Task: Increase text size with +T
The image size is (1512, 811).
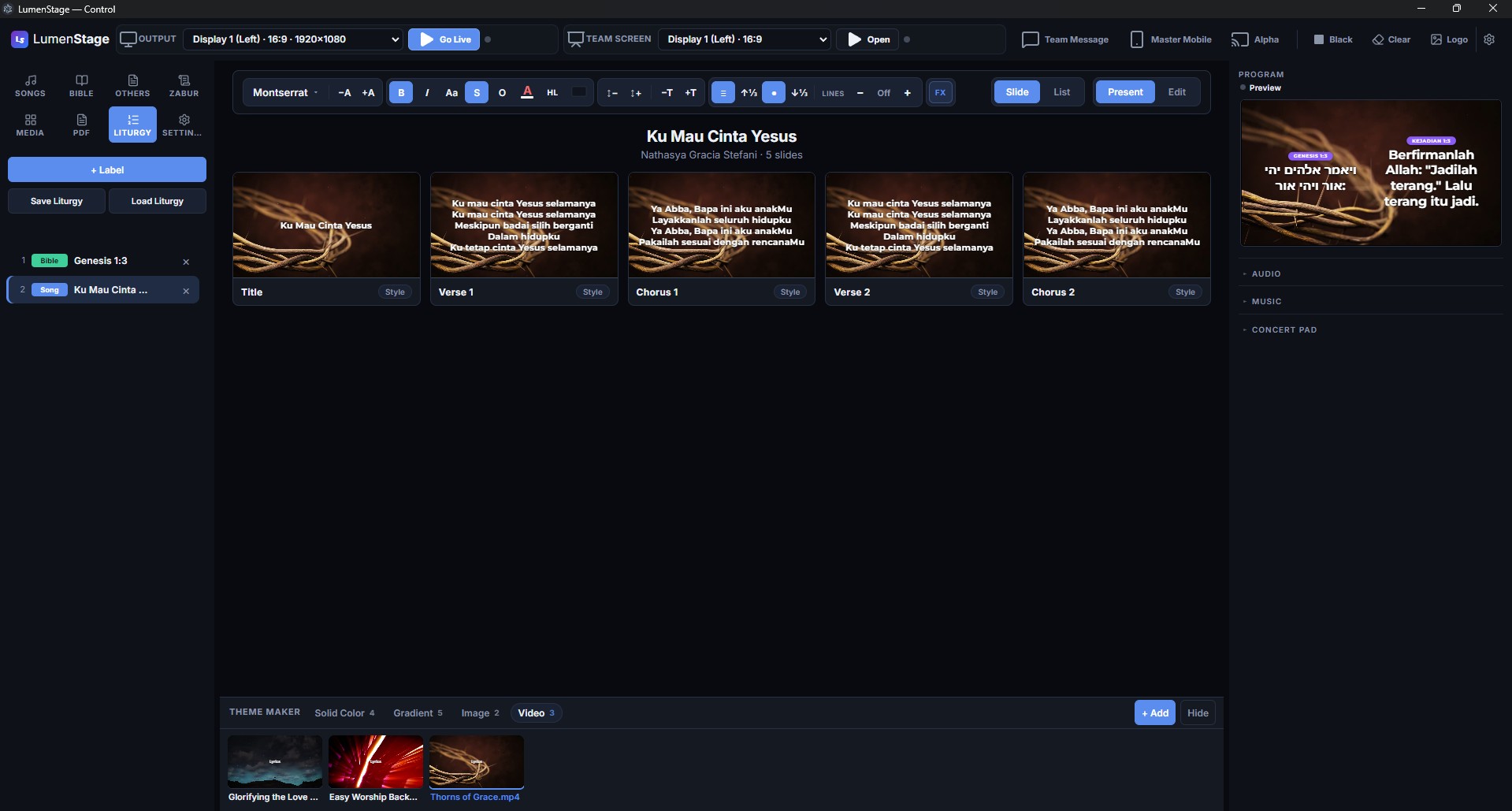Action: point(690,92)
